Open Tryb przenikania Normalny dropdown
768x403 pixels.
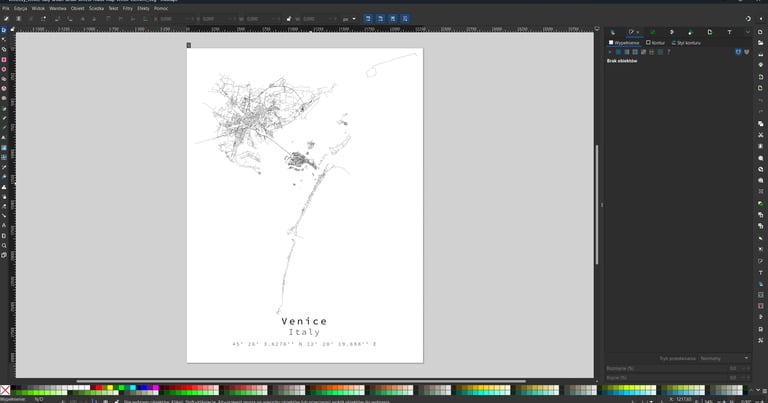click(724, 358)
